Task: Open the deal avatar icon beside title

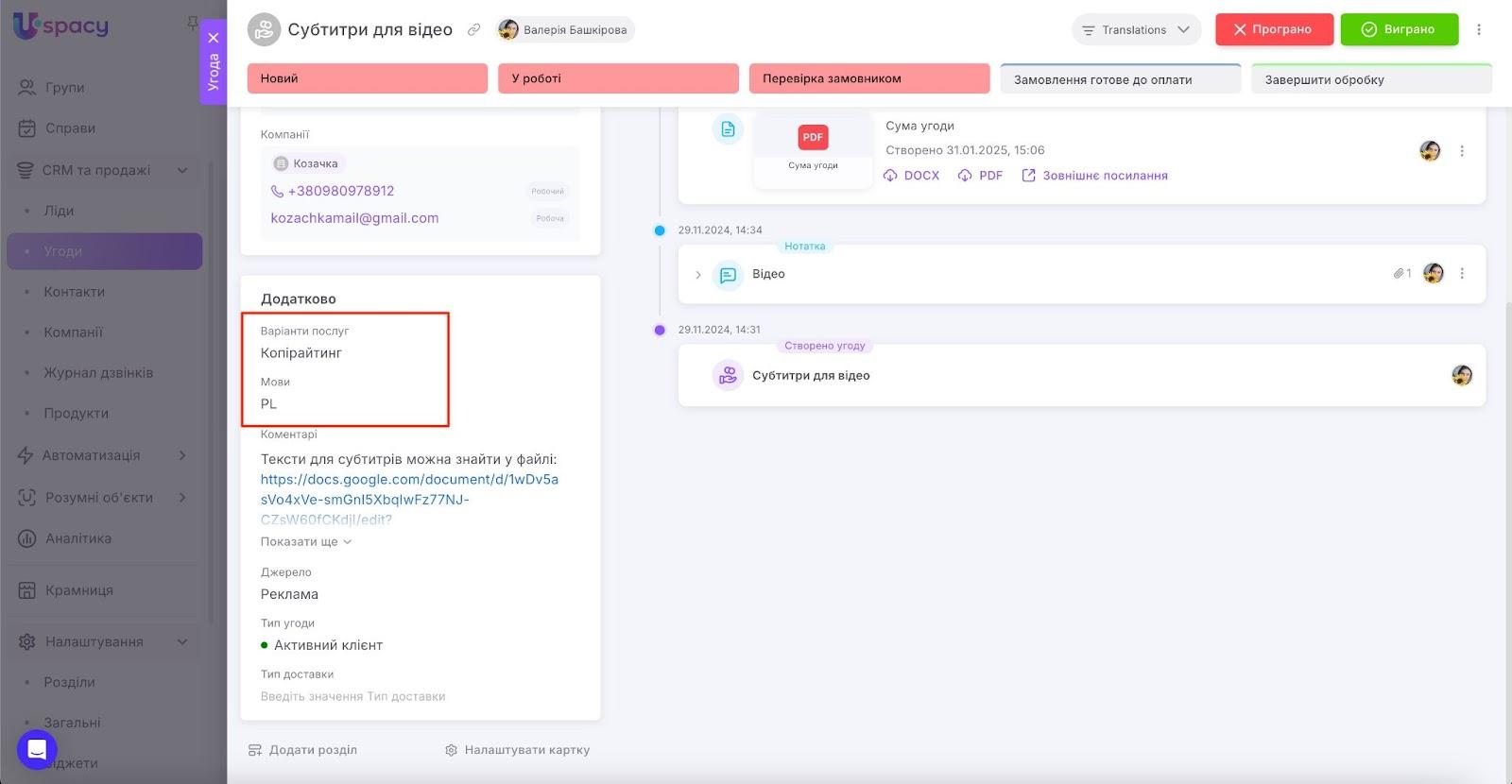Action: (x=264, y=29)
